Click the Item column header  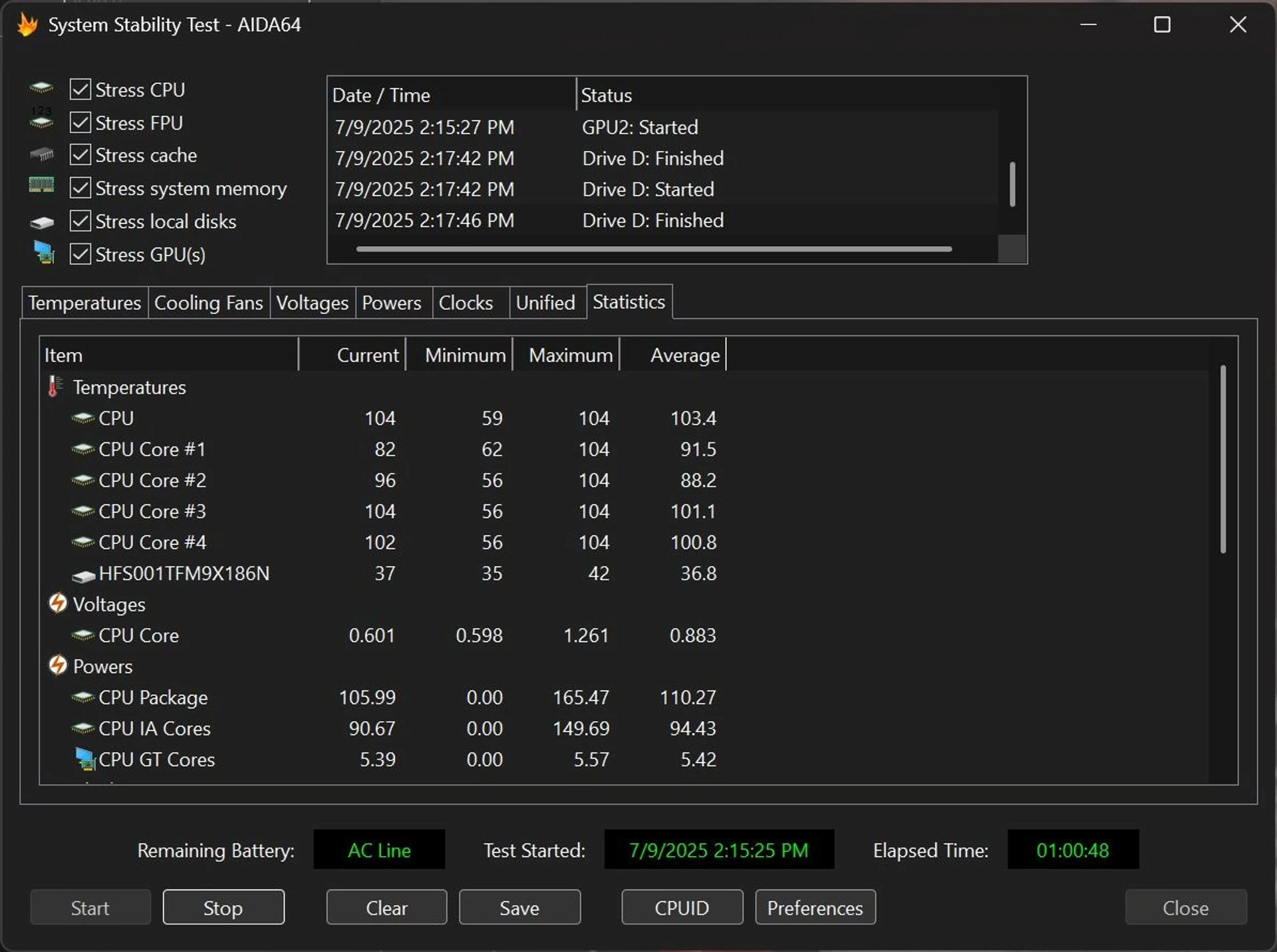169,355
